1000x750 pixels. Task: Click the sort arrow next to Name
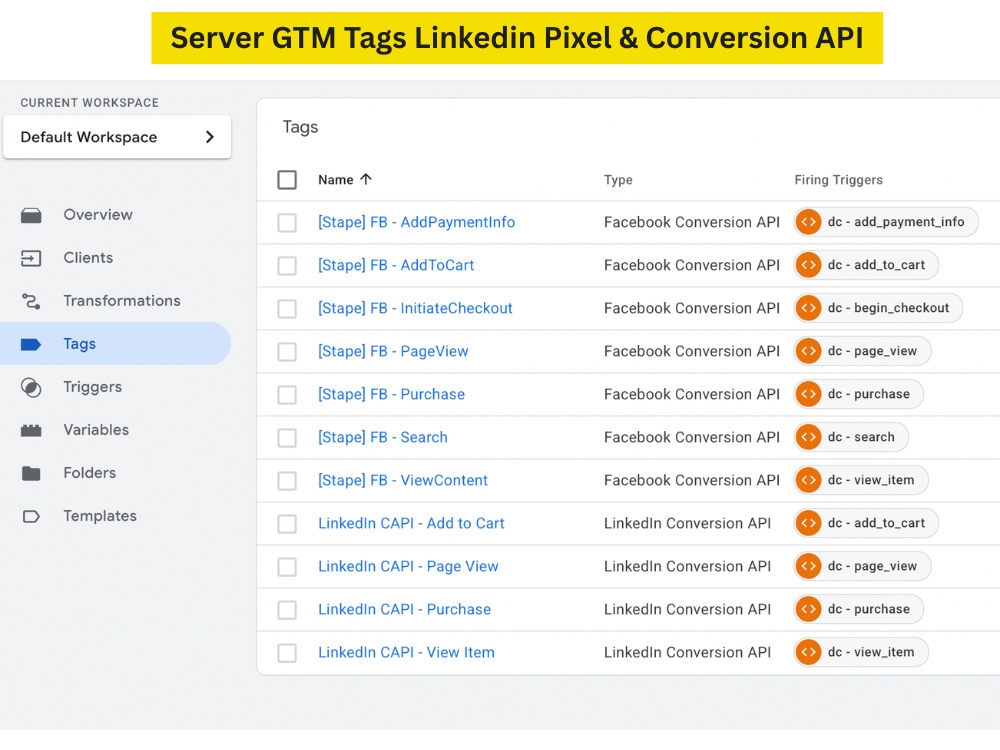(365, 179)
